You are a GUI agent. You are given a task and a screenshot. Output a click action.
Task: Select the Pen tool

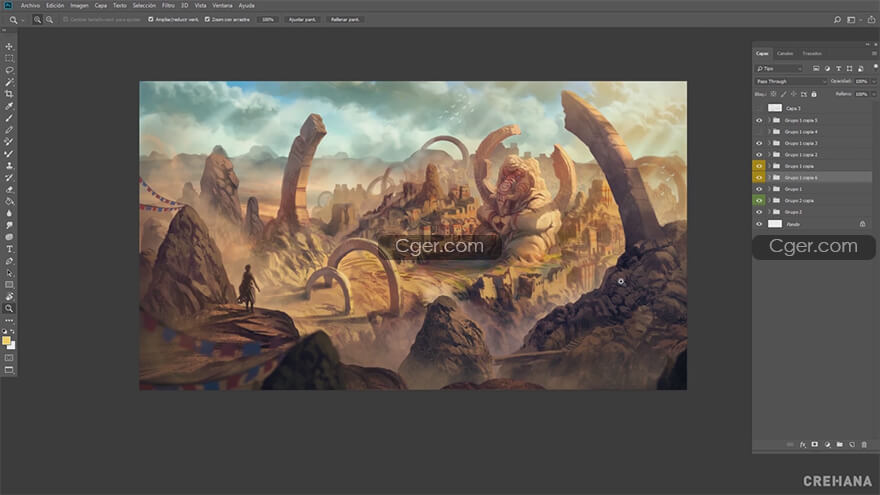coord(9,261)
